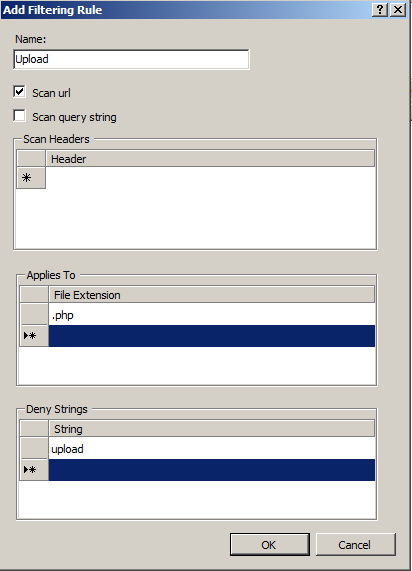Click the Scan url label text
Screen dimensions: 412x571
51,93
